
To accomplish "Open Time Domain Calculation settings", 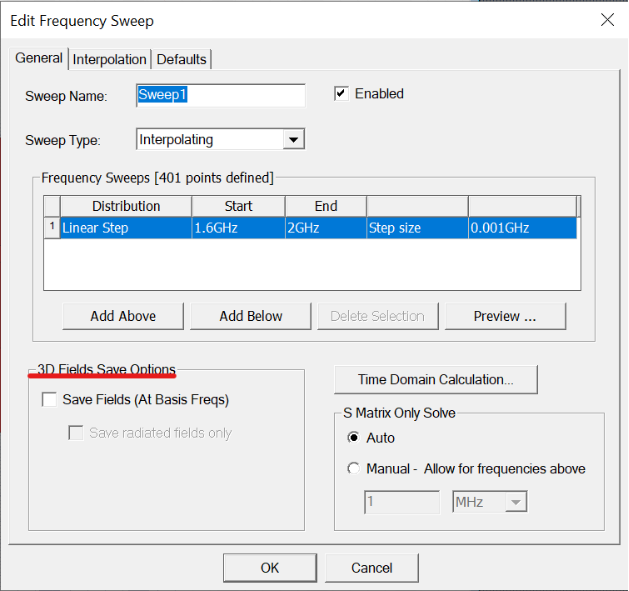I will click(436, 380).
